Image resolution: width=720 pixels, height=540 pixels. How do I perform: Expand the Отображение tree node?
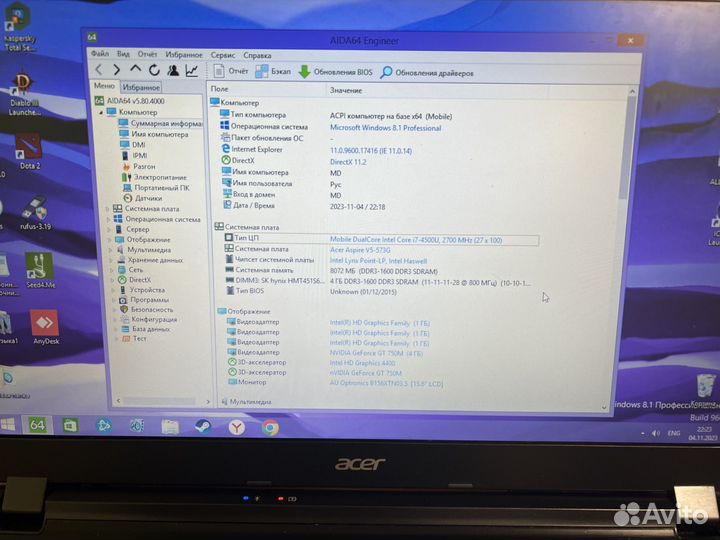110,240
